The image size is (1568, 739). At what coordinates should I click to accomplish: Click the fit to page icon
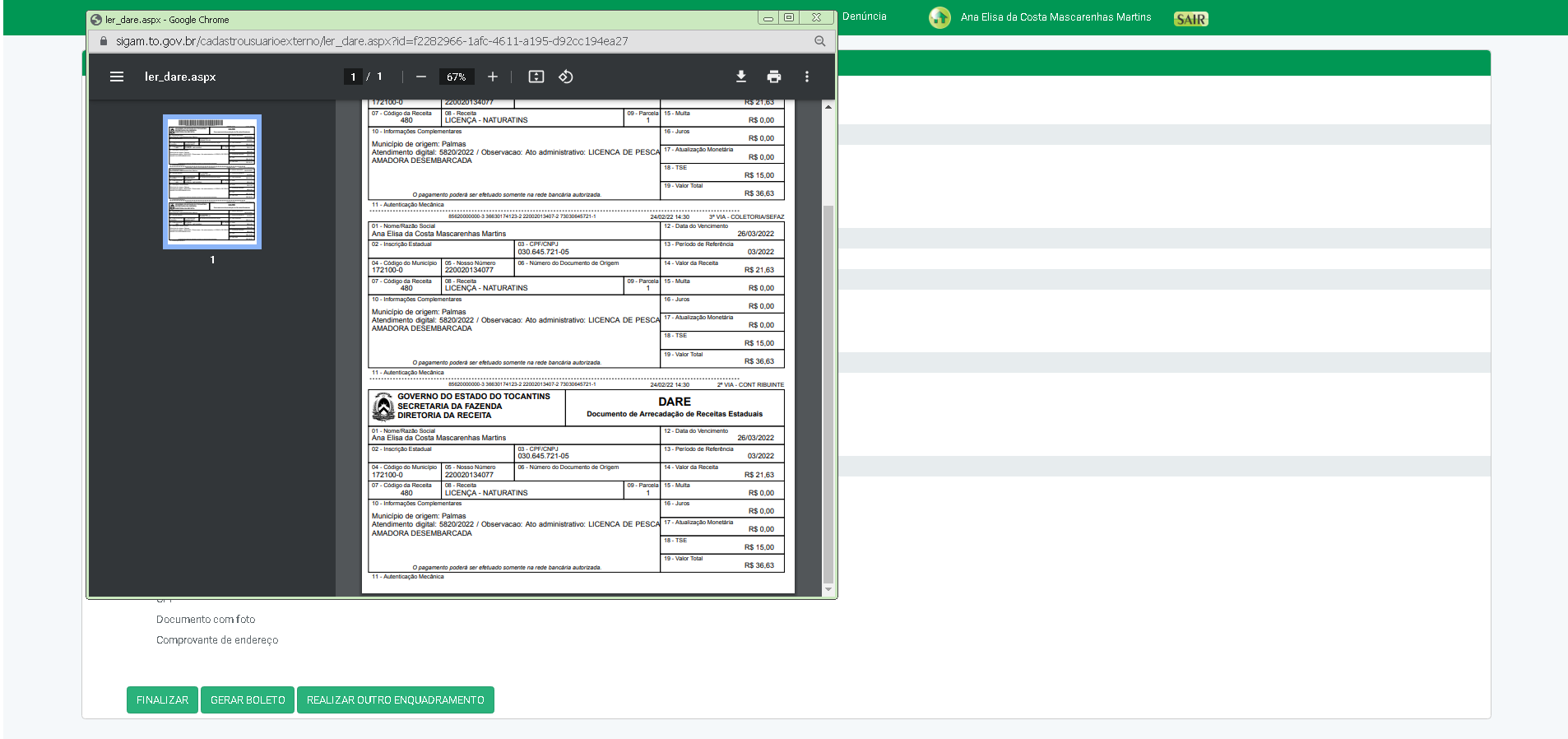click(x=536, y=77)
